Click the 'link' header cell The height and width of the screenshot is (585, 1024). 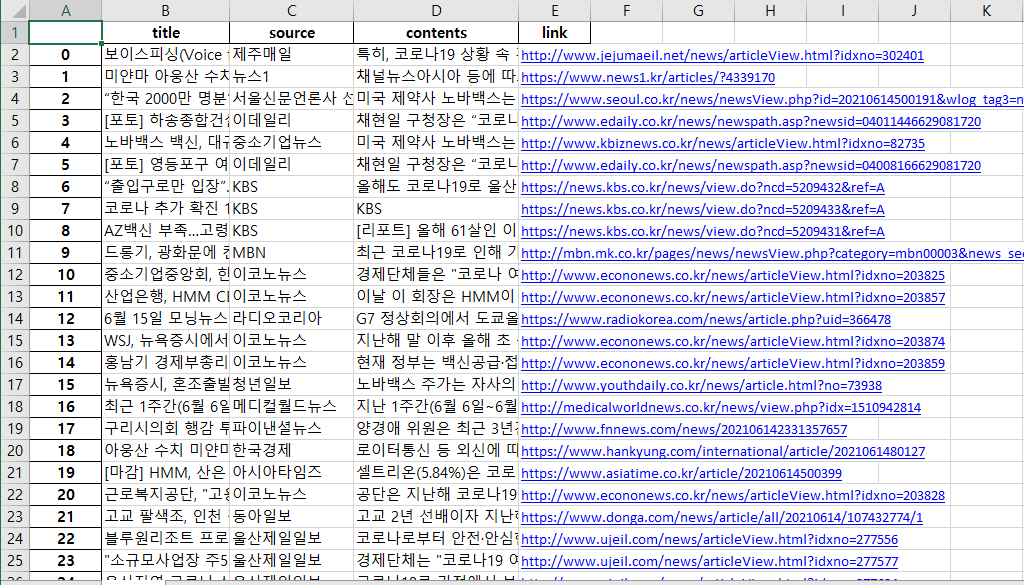554,33
